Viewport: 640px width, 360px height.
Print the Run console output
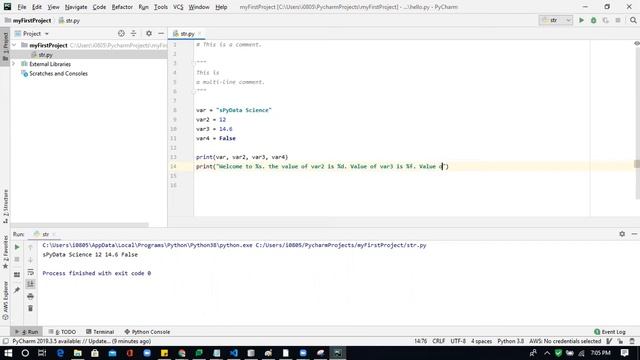[31, 296]
